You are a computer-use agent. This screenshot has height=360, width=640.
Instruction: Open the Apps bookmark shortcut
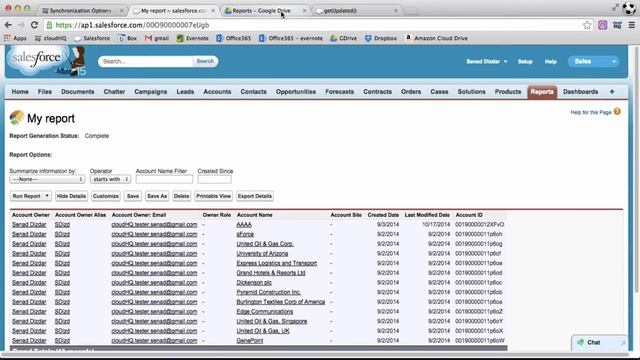point(15,38)
